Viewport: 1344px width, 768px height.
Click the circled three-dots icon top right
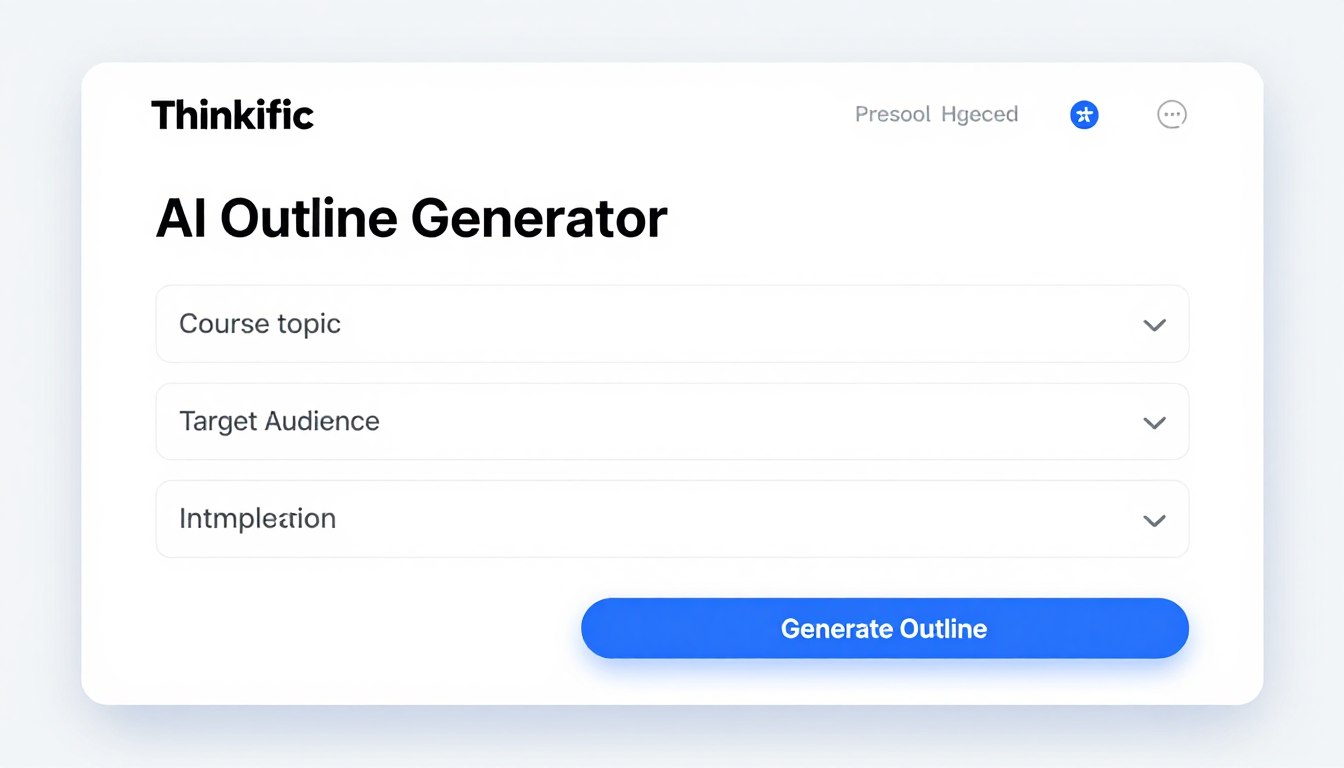coord(1171,114)
